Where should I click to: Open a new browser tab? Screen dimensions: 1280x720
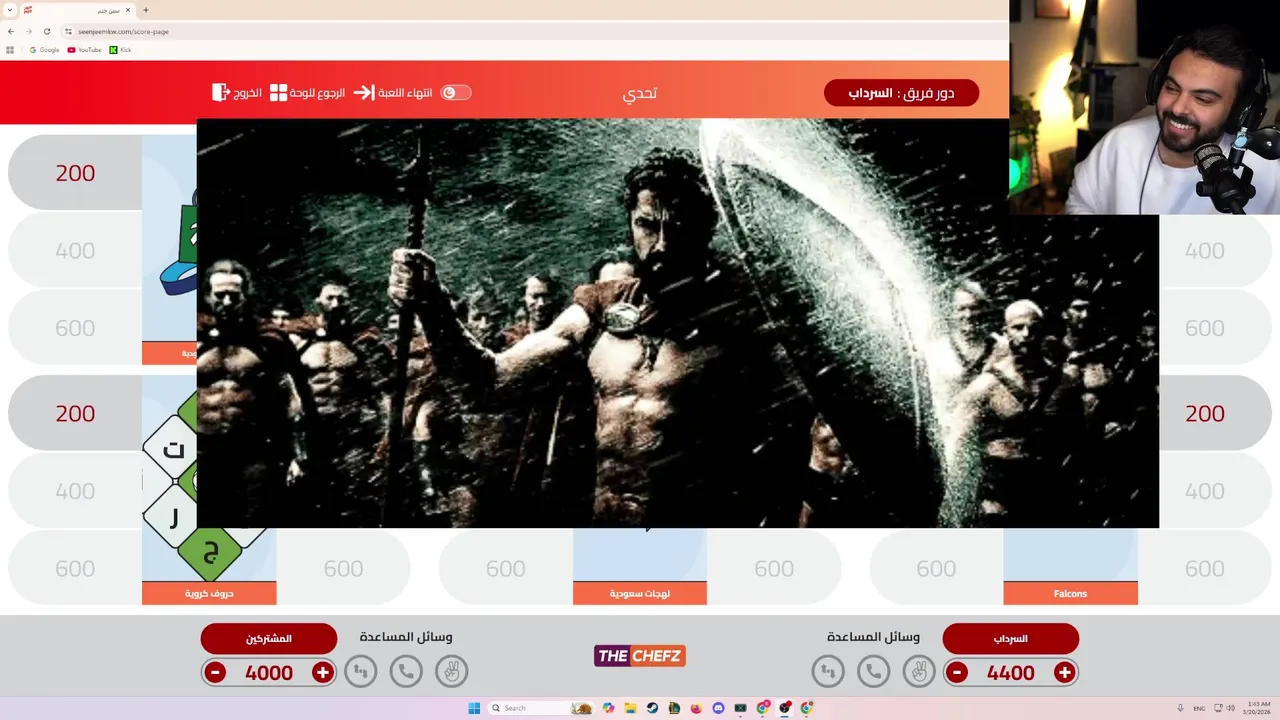coord(145,10)
